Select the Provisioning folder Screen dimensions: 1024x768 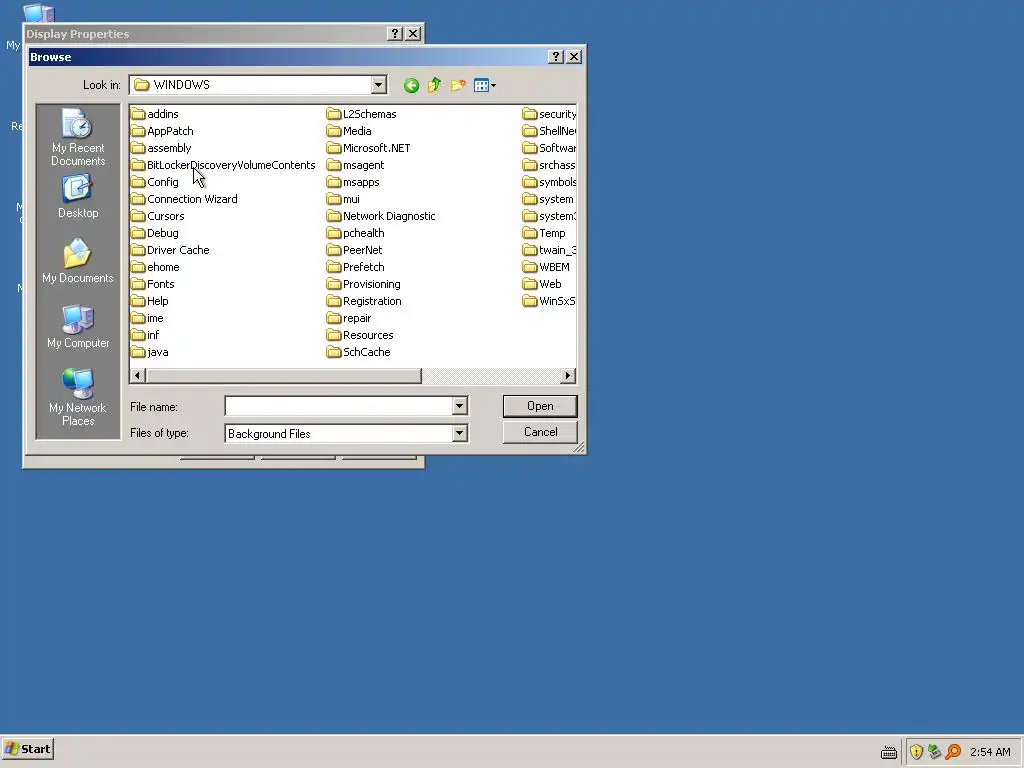(364, 284)
